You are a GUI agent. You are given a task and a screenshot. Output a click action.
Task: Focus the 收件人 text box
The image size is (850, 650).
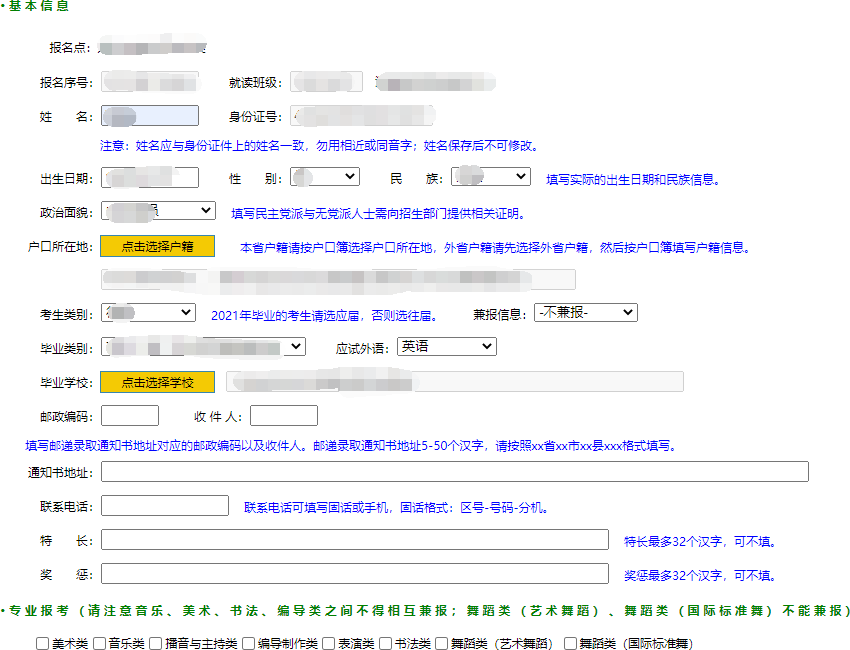point(284,415)
